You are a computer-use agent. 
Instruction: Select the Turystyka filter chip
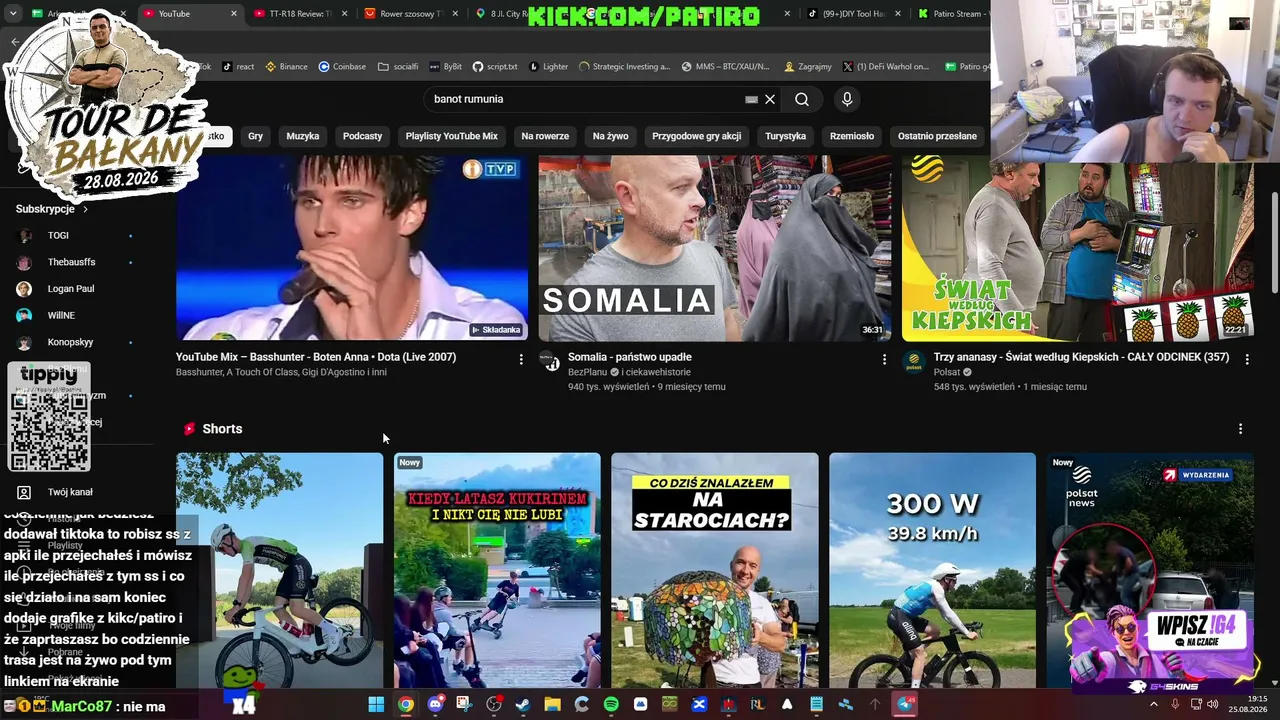786,136
